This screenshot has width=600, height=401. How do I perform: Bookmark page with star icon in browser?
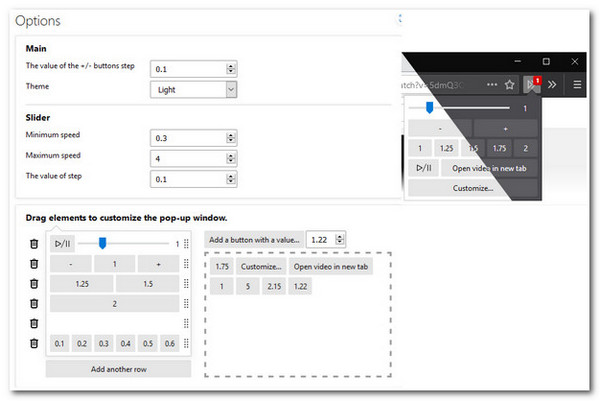[509, 85]
